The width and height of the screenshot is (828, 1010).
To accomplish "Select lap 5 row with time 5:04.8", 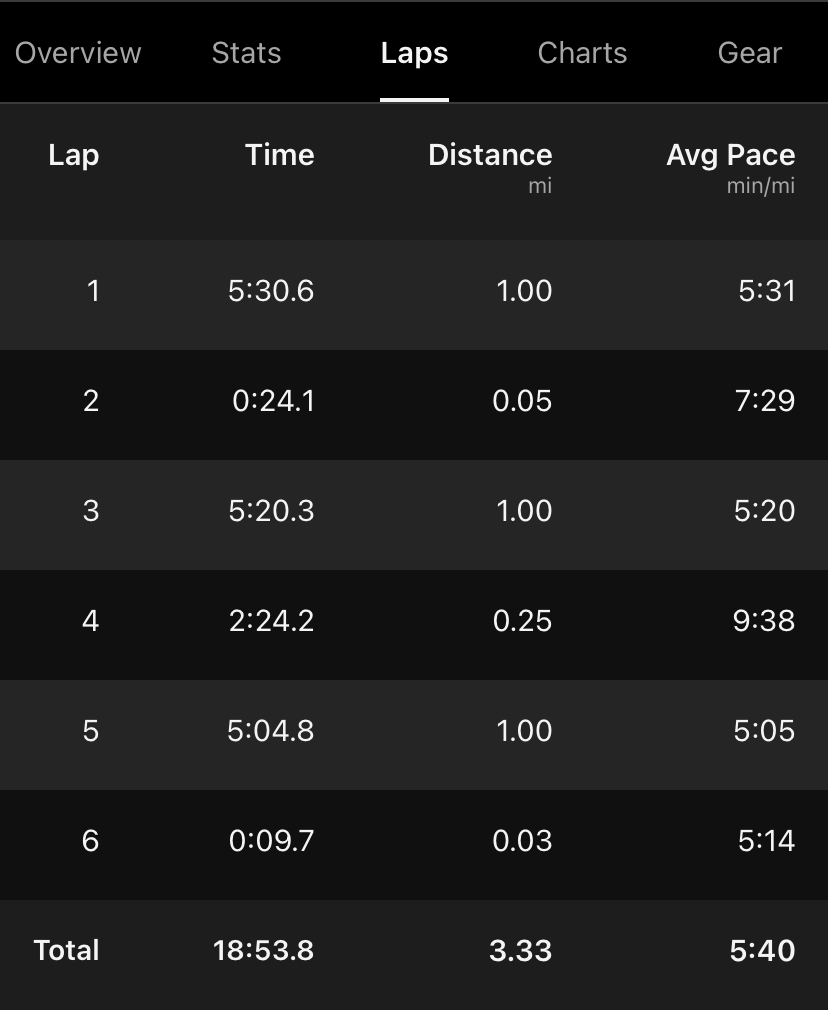I will [414, 735].
